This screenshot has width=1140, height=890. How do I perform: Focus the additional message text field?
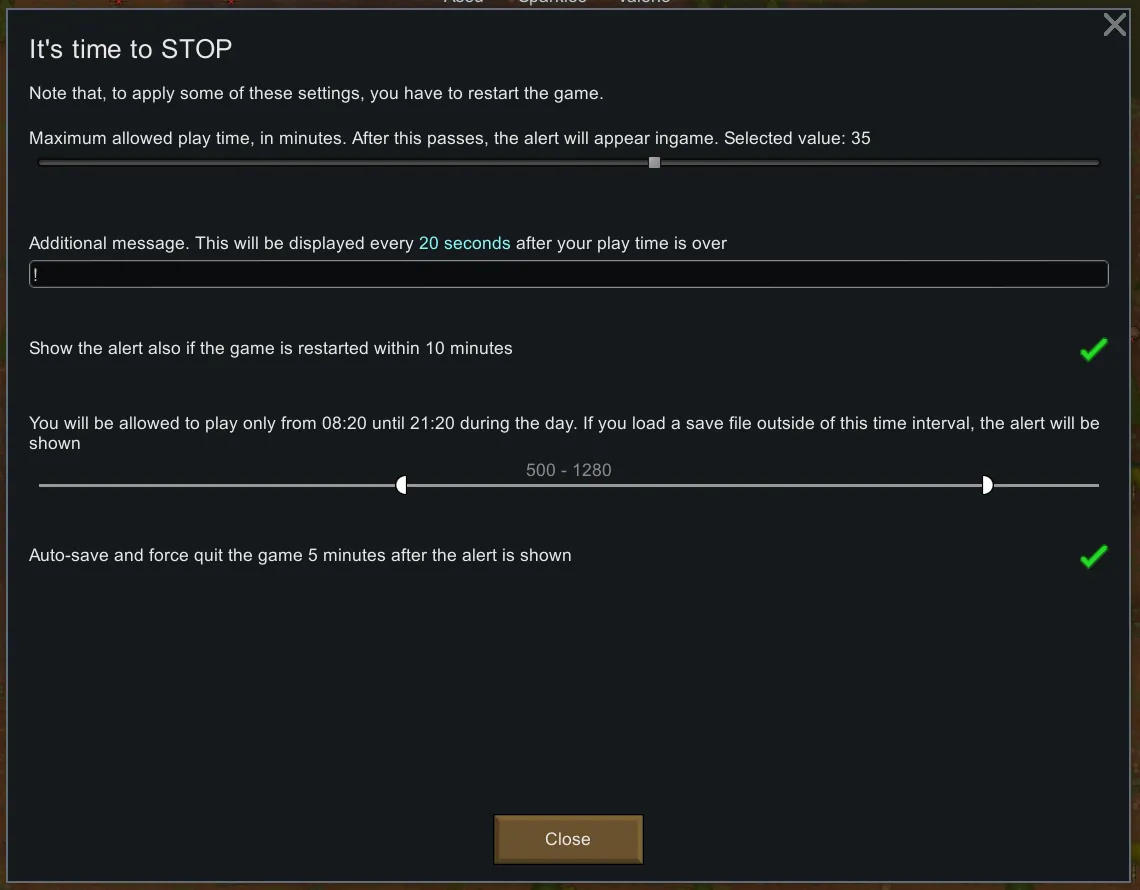pos(568,274)
